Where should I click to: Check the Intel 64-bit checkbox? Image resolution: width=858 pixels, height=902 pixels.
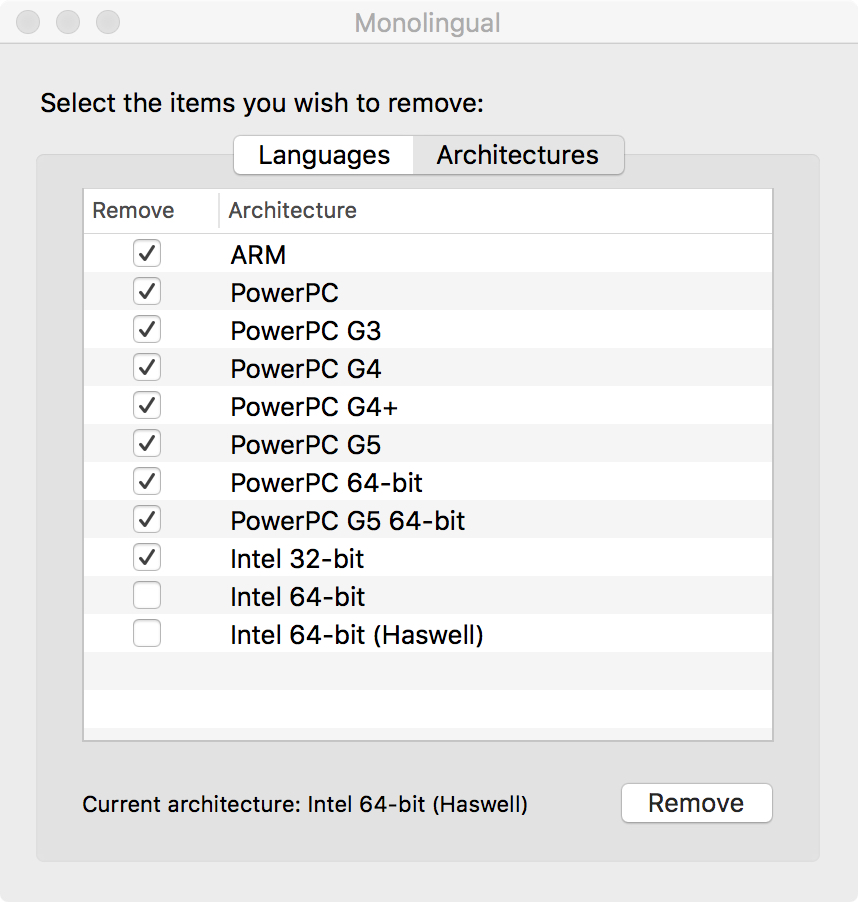(x=147, y=596)
